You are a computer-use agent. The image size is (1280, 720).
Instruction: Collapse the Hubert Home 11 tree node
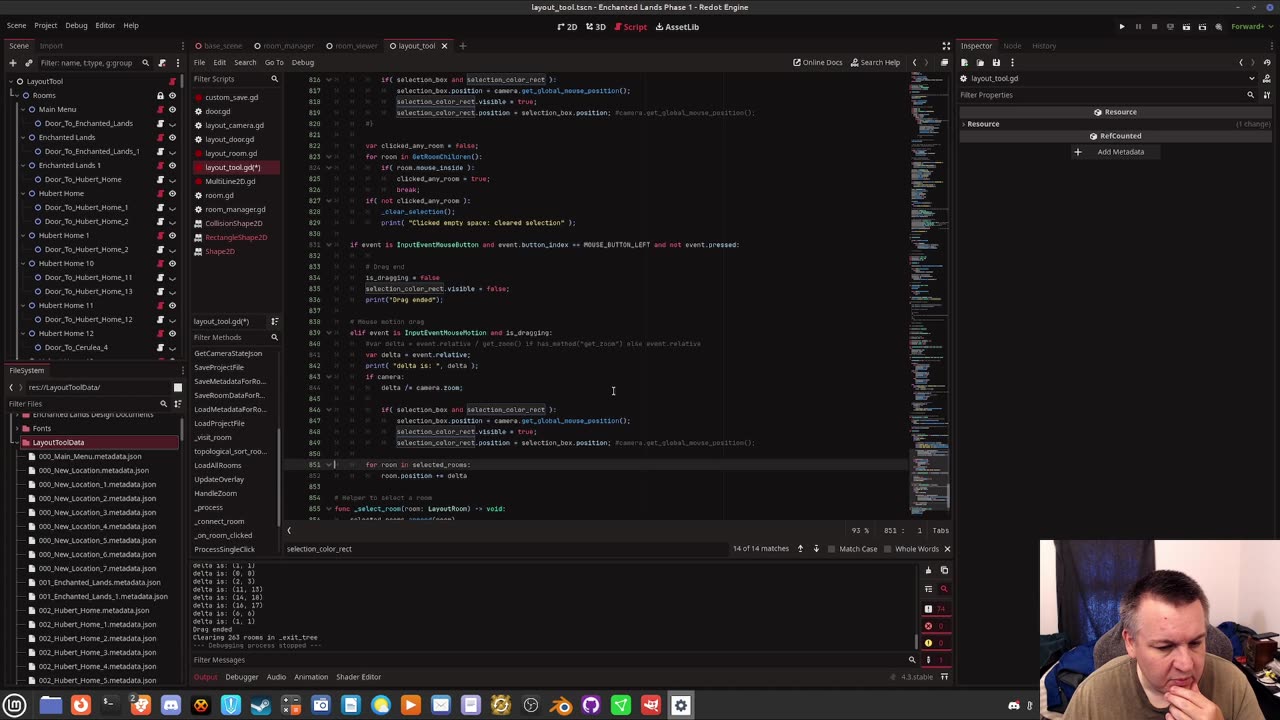point(21,305)
